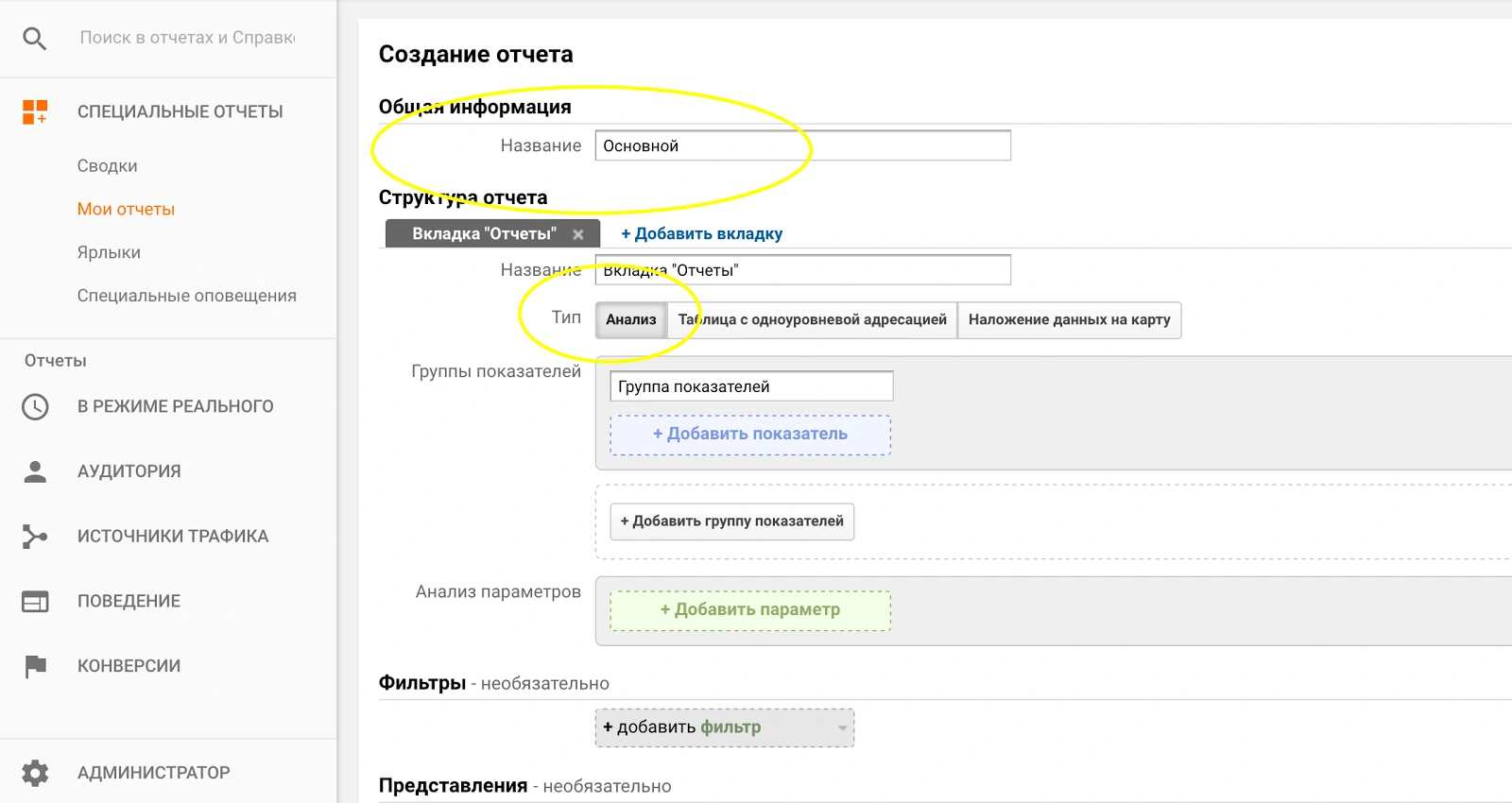The height and width of the screenshot is (803, 1512).
Task: Expand the Добавить показатель selector
Action: click(750, 435)
